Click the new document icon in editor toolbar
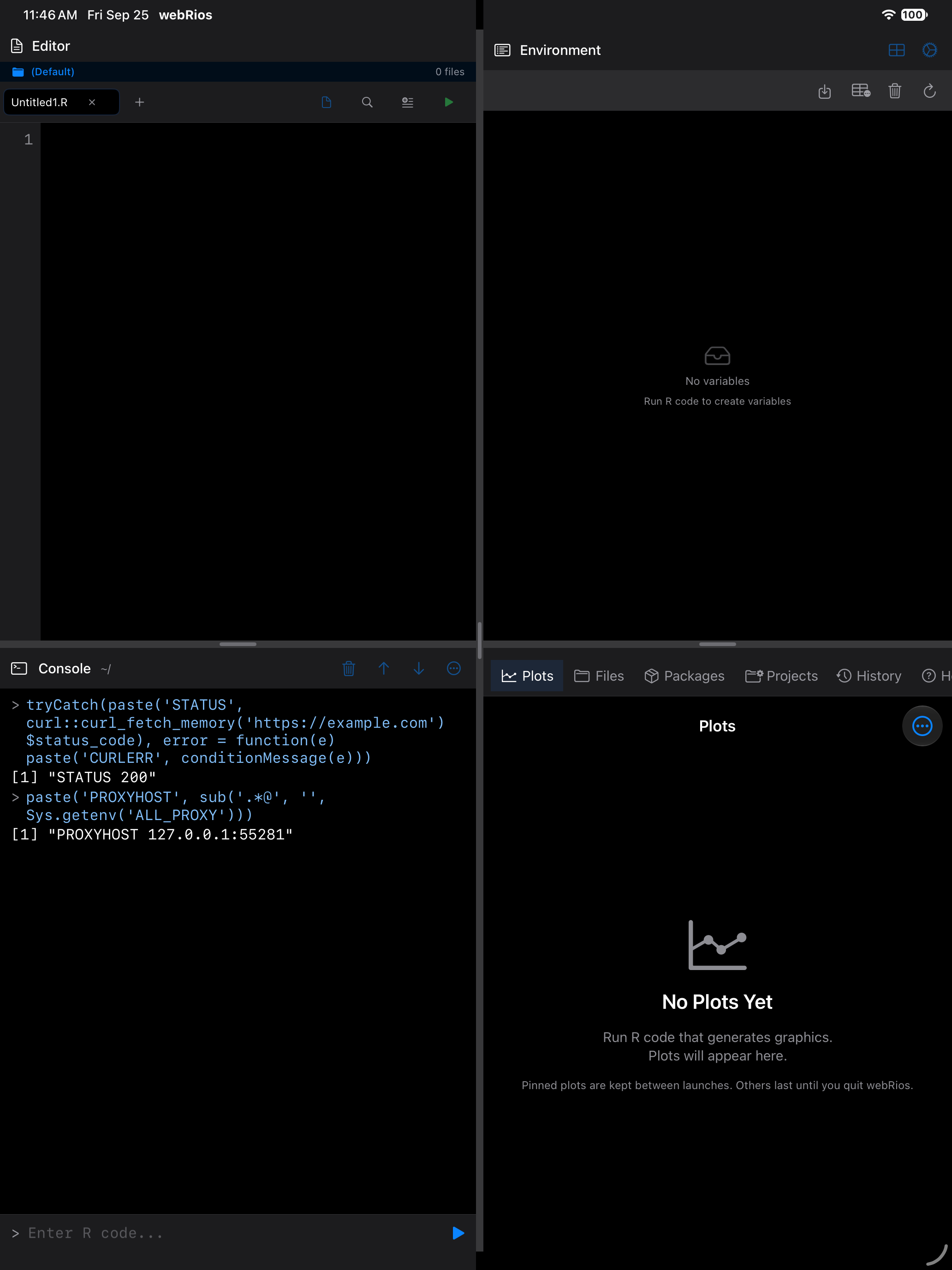 pyautogui.click(x=327, y=102)
